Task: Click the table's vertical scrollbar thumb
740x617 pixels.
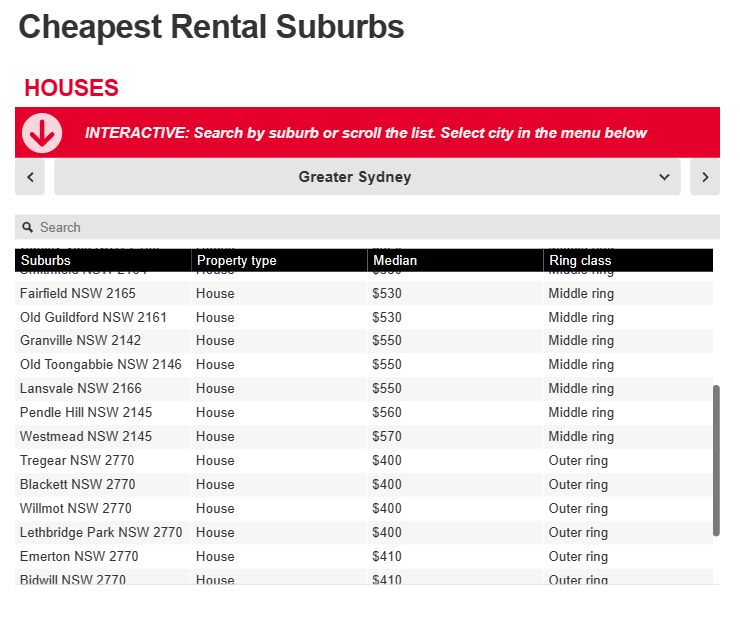Action: pyautogui.click(x=716, y=460)
